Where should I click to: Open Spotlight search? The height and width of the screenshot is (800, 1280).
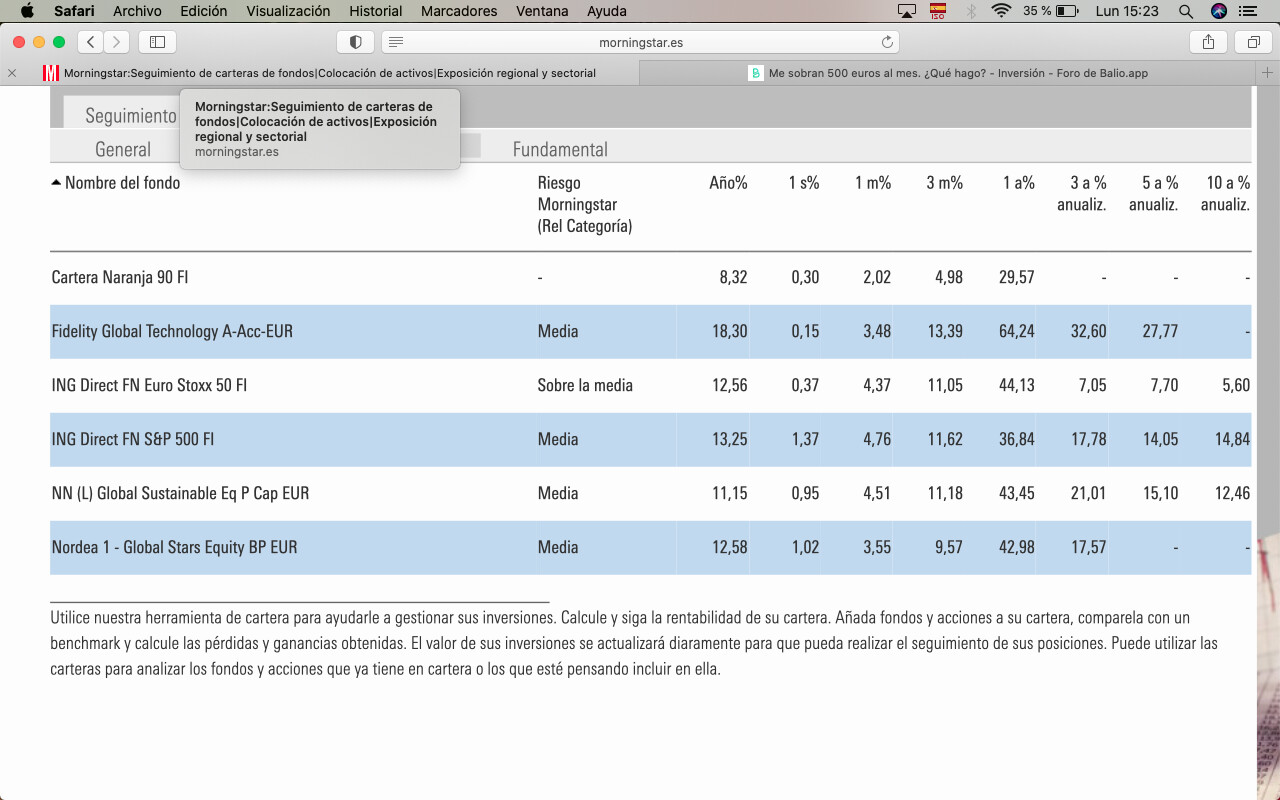1186,11
